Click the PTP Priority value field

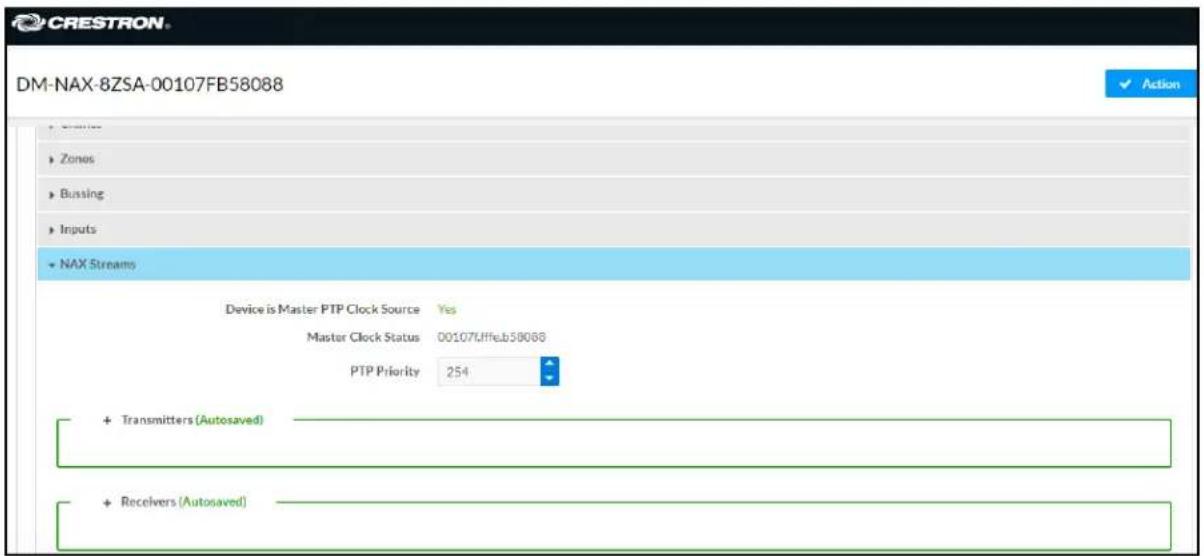tap(489, 372)
